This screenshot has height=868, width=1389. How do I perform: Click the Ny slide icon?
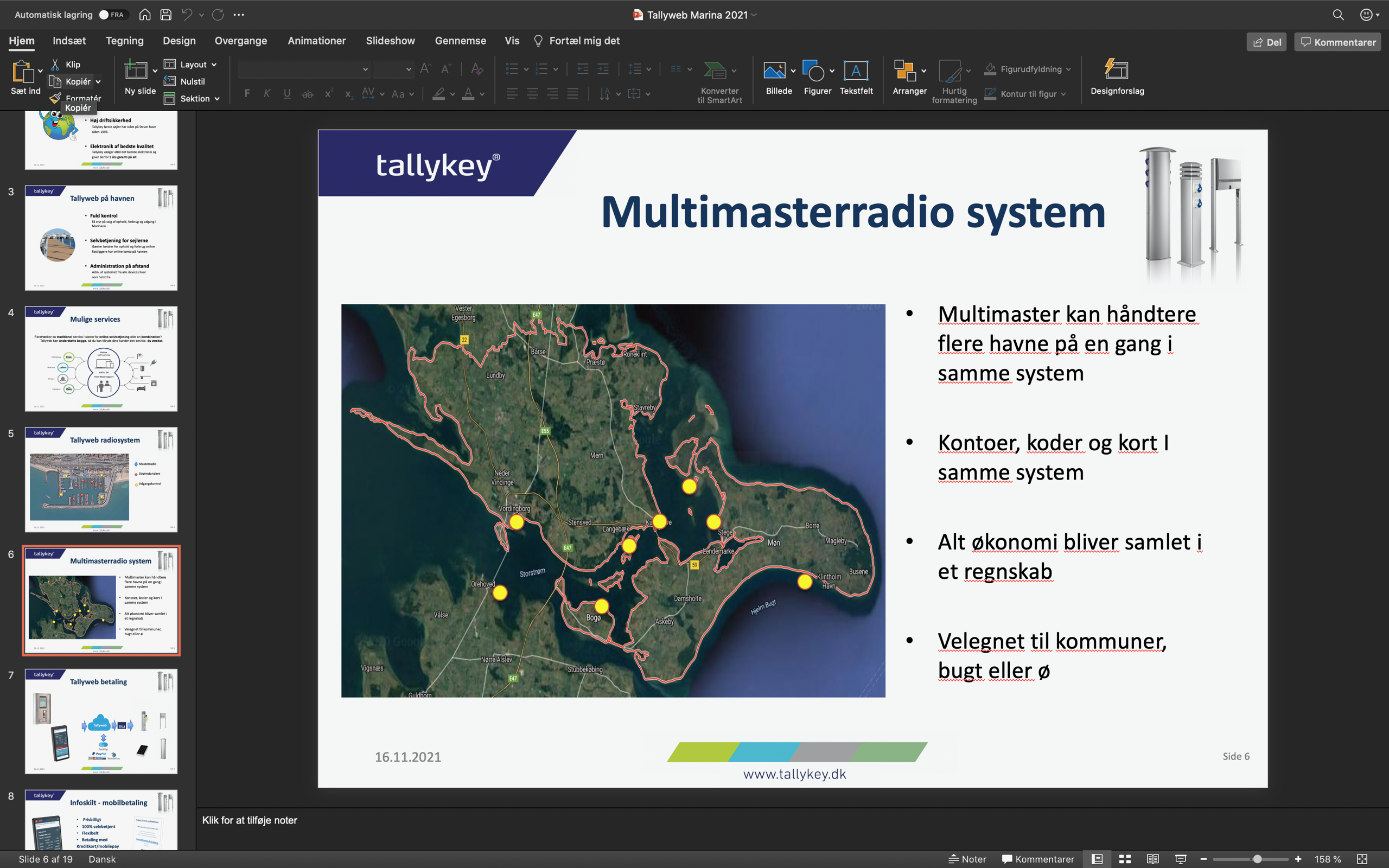[x=136, y=70]
